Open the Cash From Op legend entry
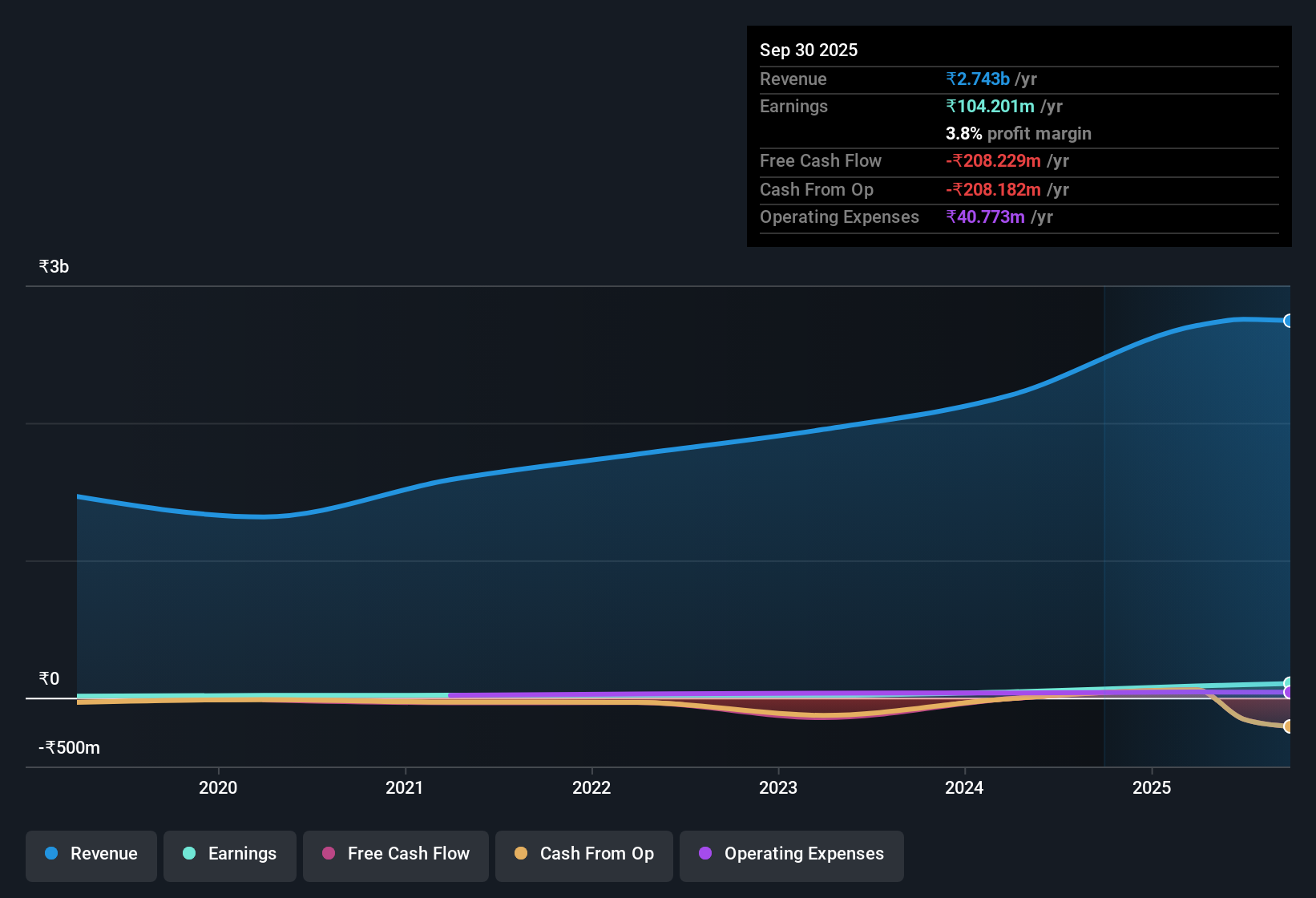Image resolution: width=1316 pixels, height=898 pixels. [x=583, y=854]
